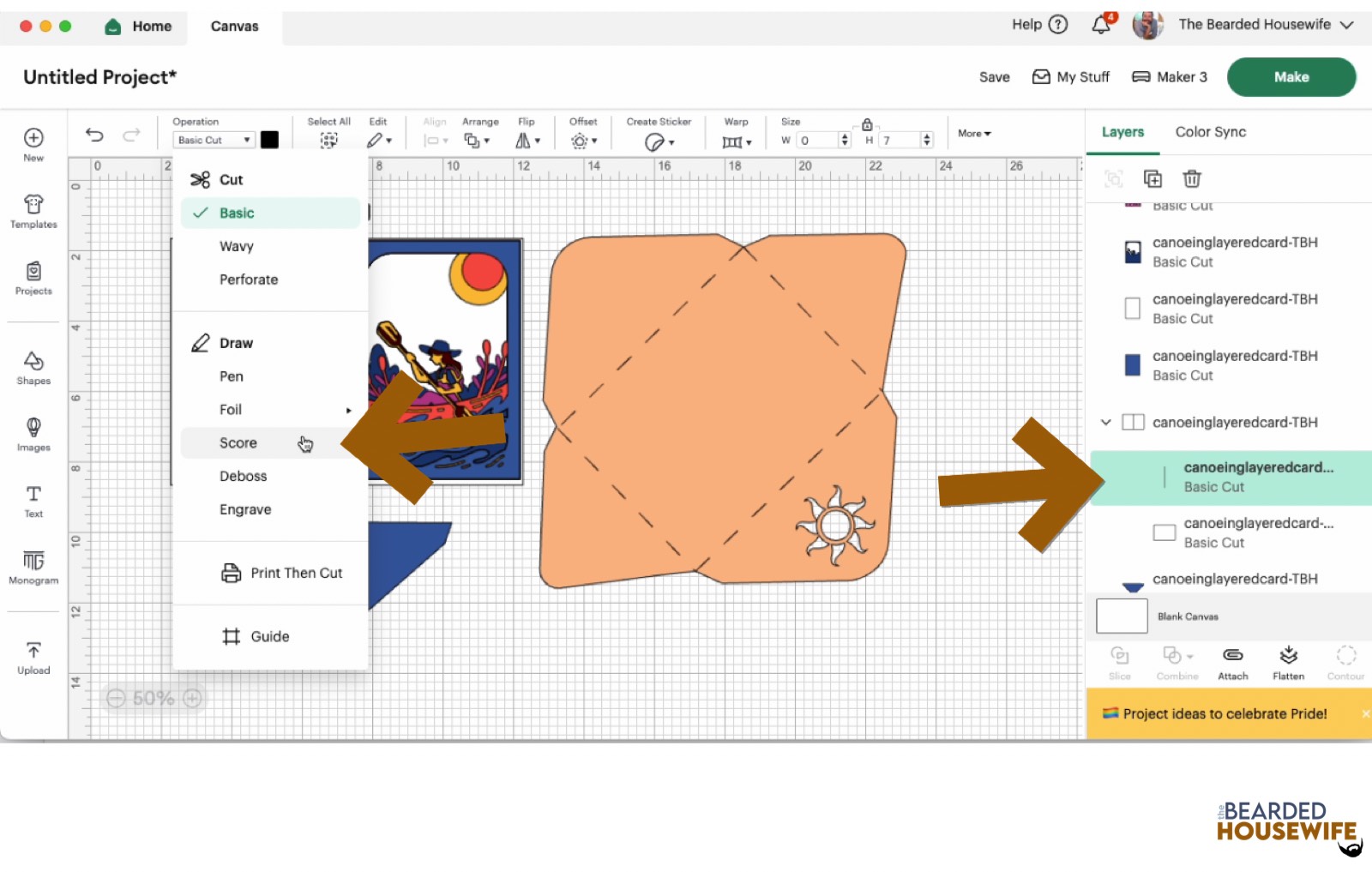Viewport: 1372px width, 872px height.
Task: Switch to the Color Sync tab
Action: click(1210, 131)
